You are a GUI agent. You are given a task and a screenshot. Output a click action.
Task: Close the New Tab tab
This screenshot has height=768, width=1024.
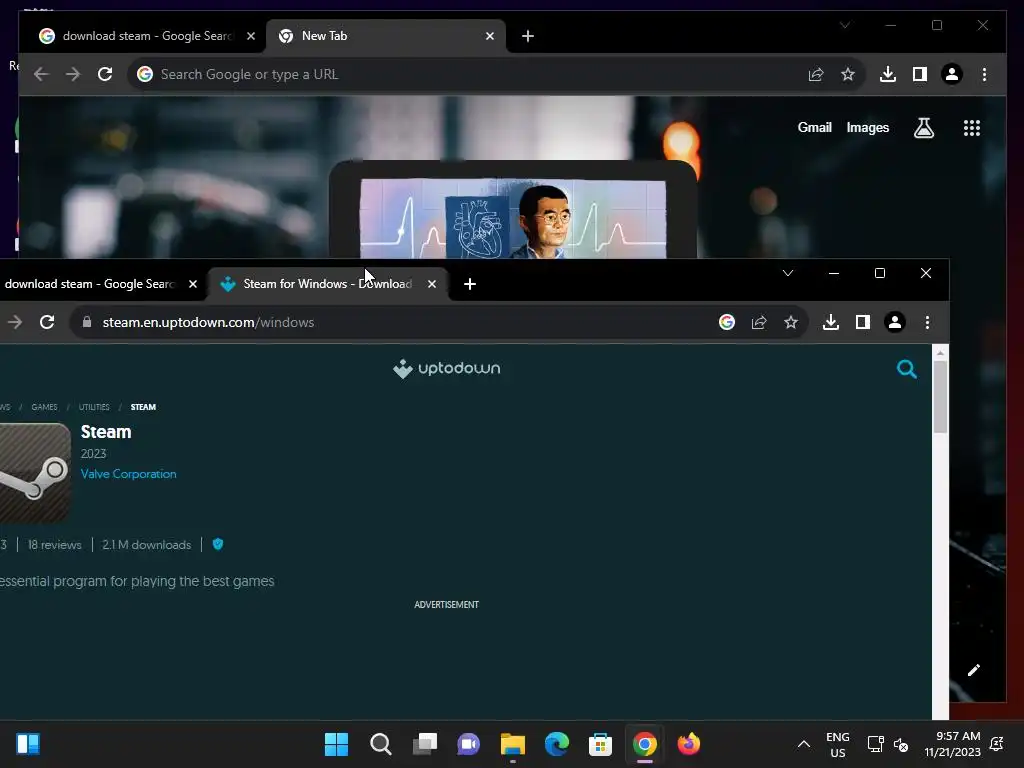point(490,36)
